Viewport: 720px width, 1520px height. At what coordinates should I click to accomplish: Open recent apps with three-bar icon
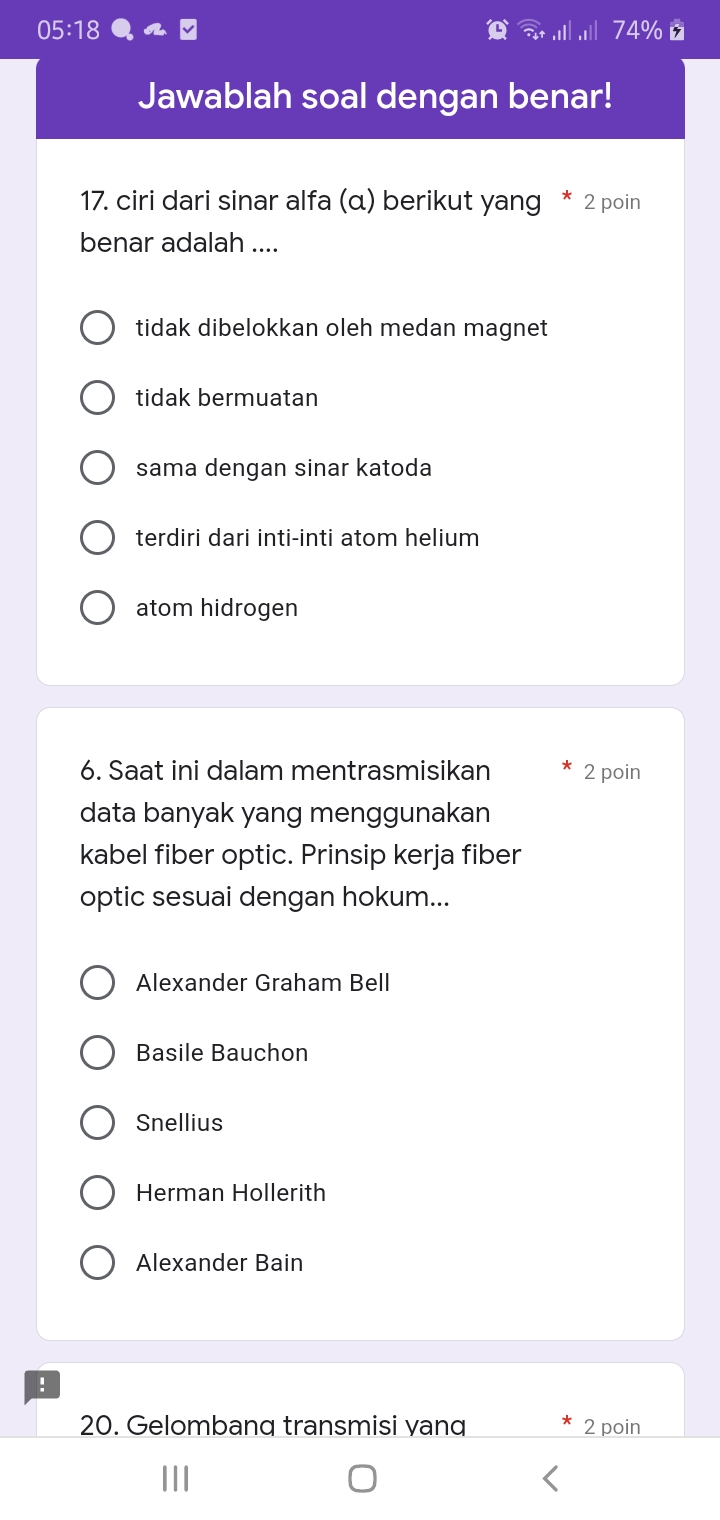pos(176,1478)
